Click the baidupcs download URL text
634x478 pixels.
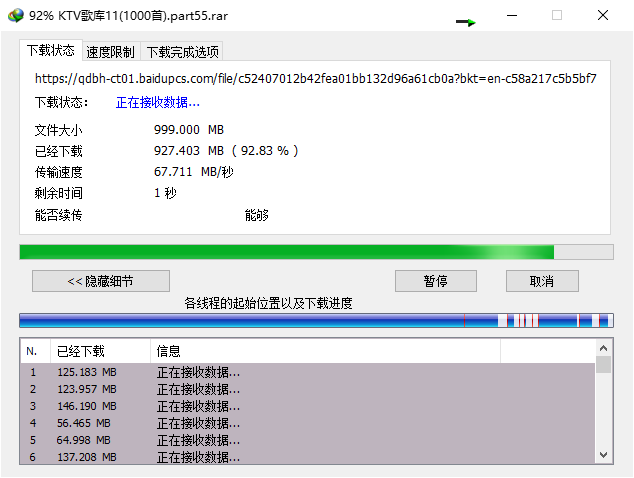[x=315, y=78]
